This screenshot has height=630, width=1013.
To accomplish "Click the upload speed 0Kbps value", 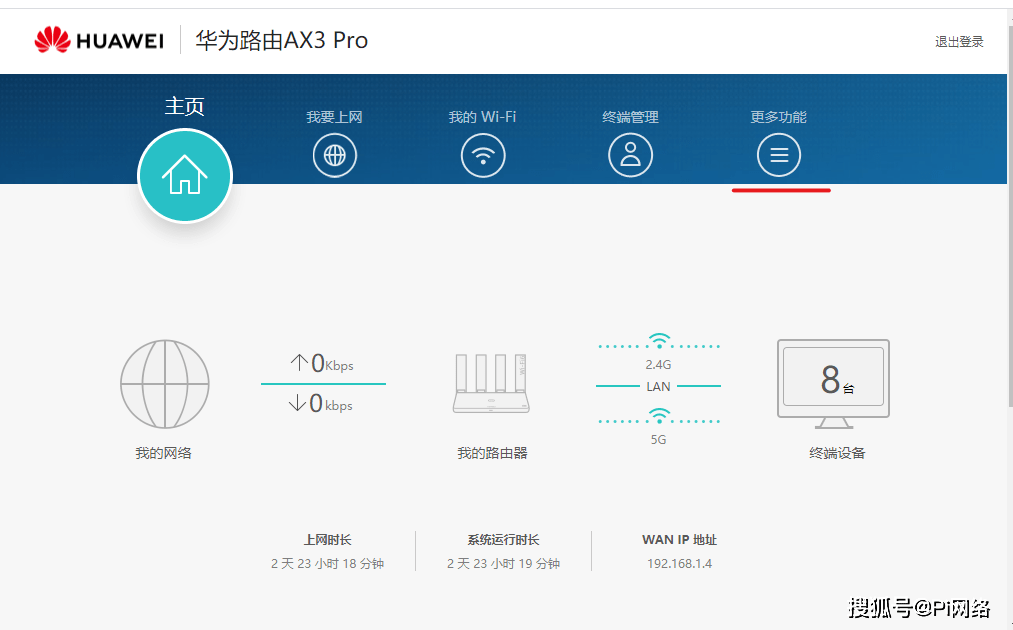I will [332, 363].
